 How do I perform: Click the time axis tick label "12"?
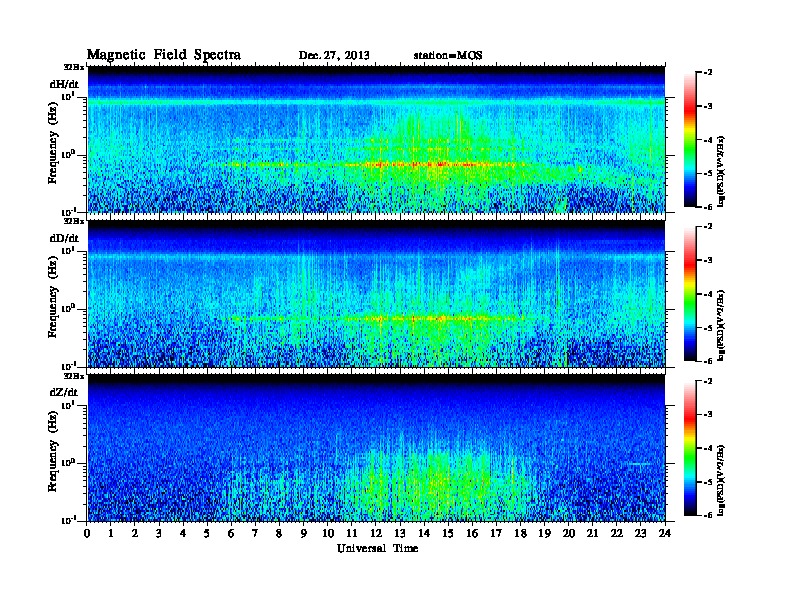(x=376, y=533)
